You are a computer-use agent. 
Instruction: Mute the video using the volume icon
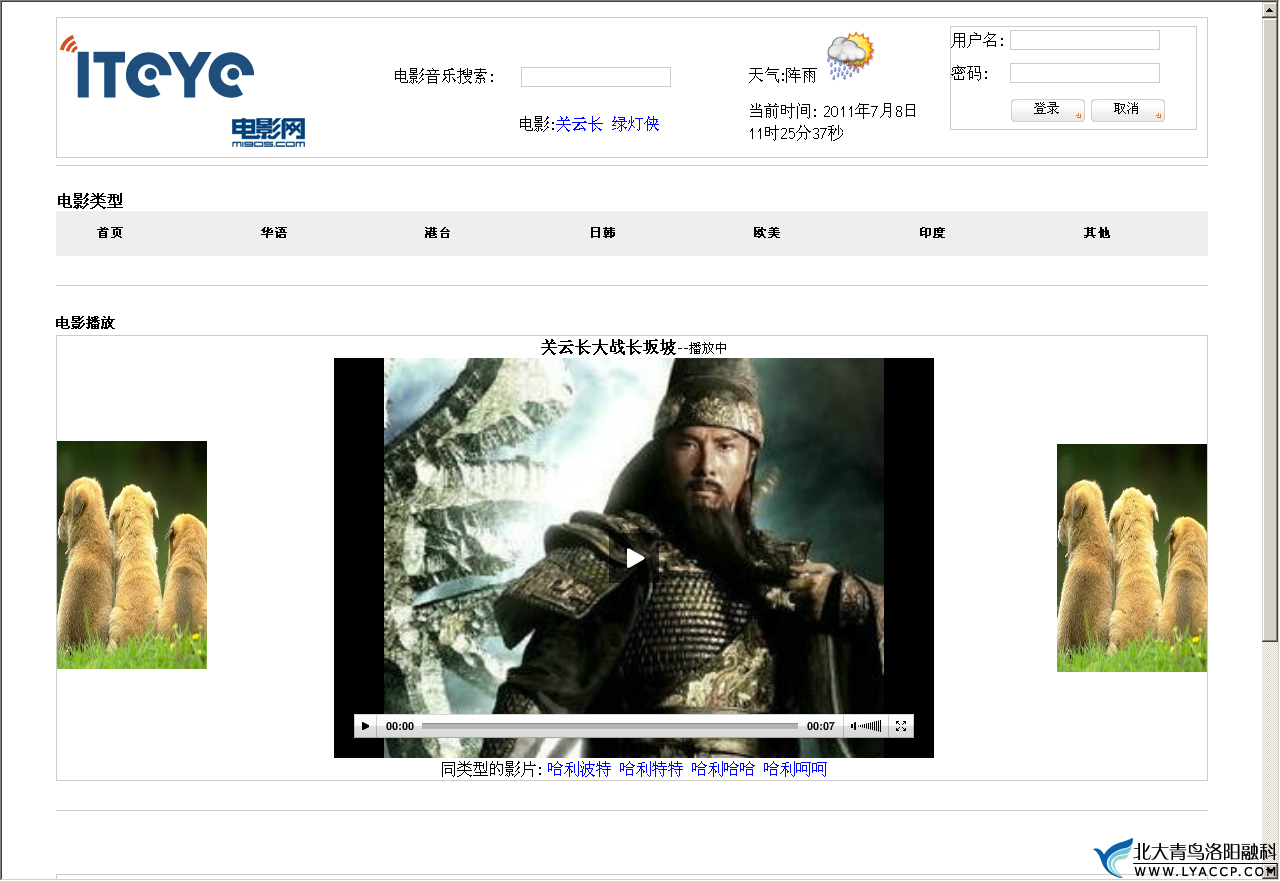pos(854,726)
